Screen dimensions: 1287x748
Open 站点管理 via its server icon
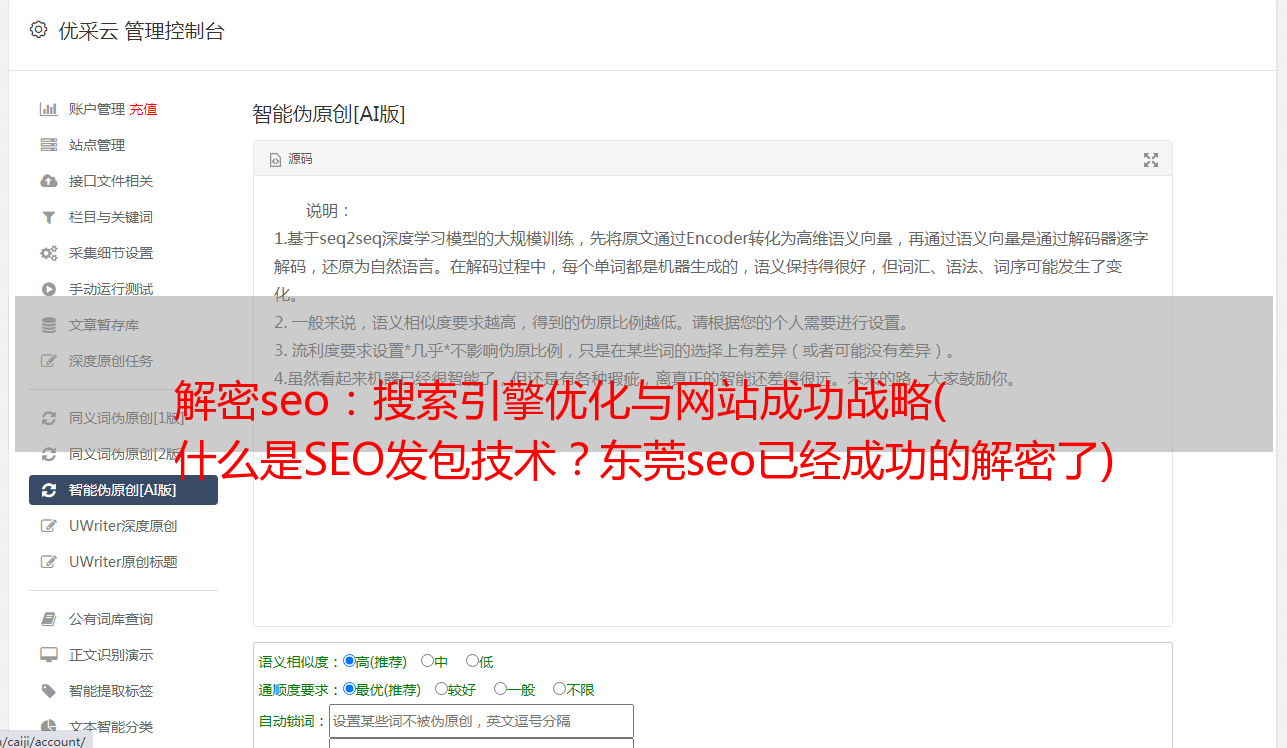pos(48,145)
